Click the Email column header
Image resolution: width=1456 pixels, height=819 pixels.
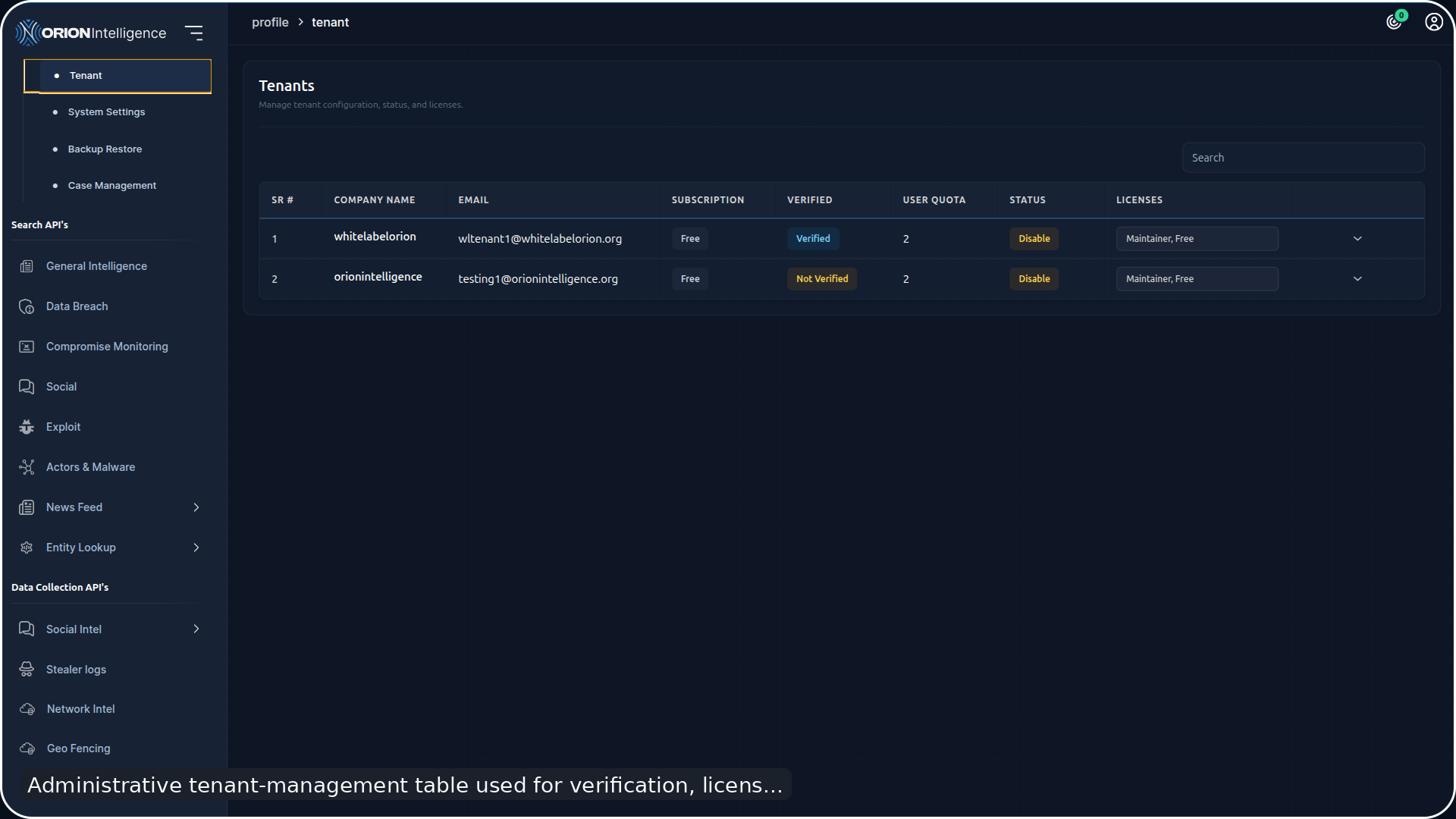click(473, 200)
